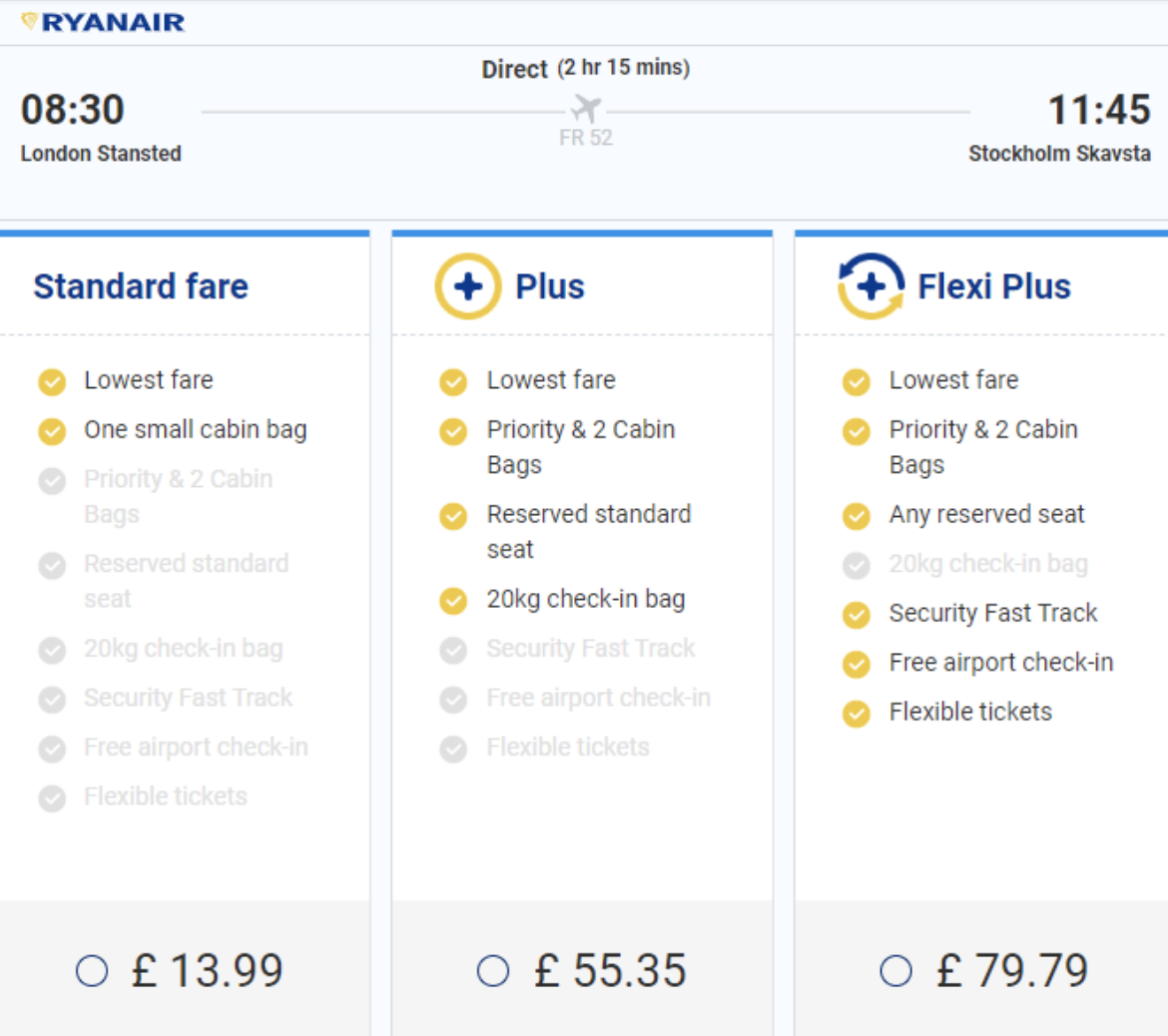This screenshot has width=1168, height=1036.
Task: Click the Standard fare heading
Action: point(141,286)
